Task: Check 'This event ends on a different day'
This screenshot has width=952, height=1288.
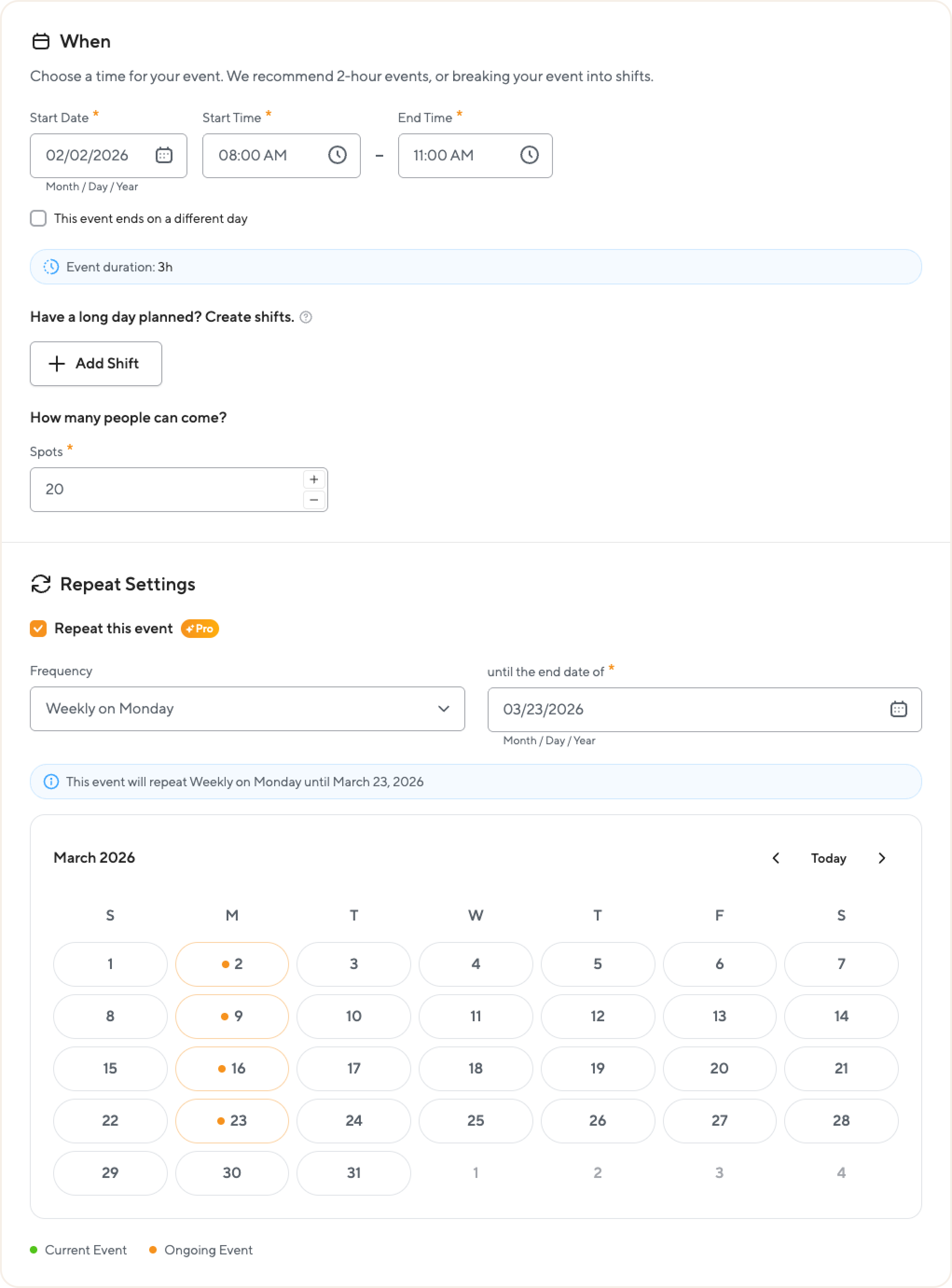Action: [38, 218]
